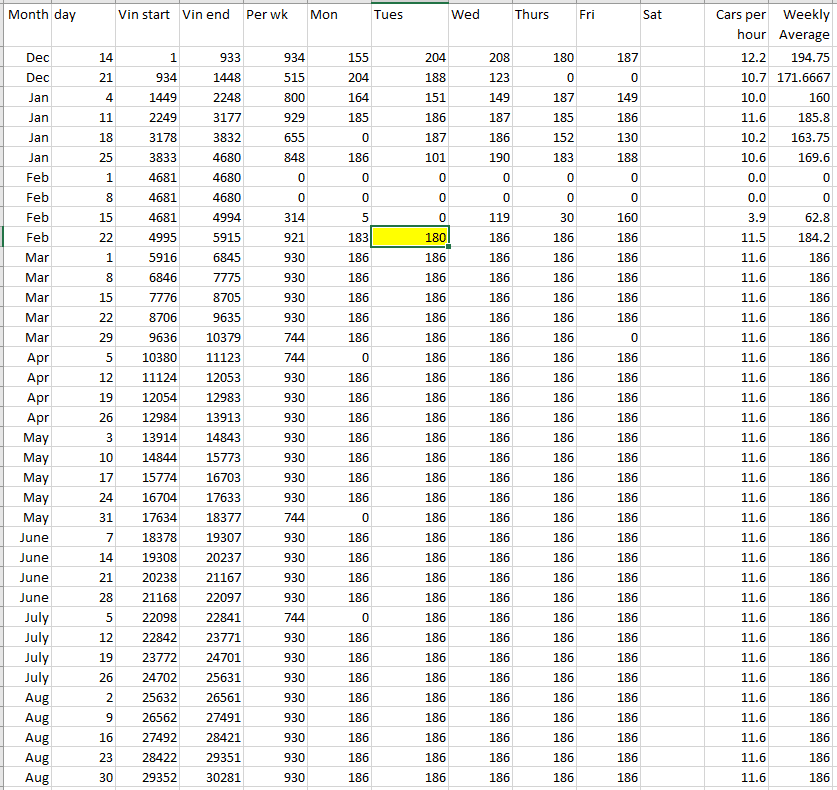Select the Thurs cell containing 152
This screenshot has width=837, height=790.
[x=544, y=138]
